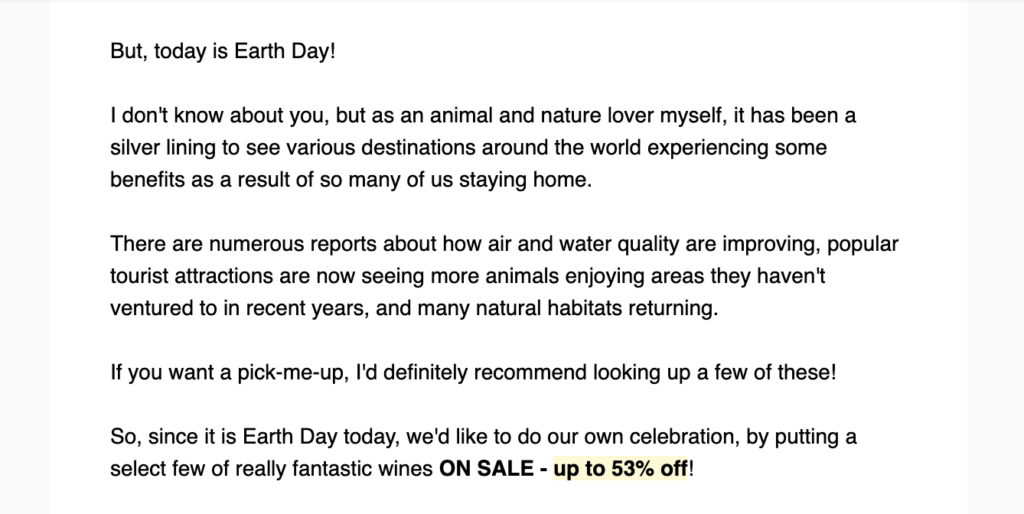Click the phrase "really fantastic wines"
Viewport: 1024px width, 514px height.
click(x=334, y=469)
